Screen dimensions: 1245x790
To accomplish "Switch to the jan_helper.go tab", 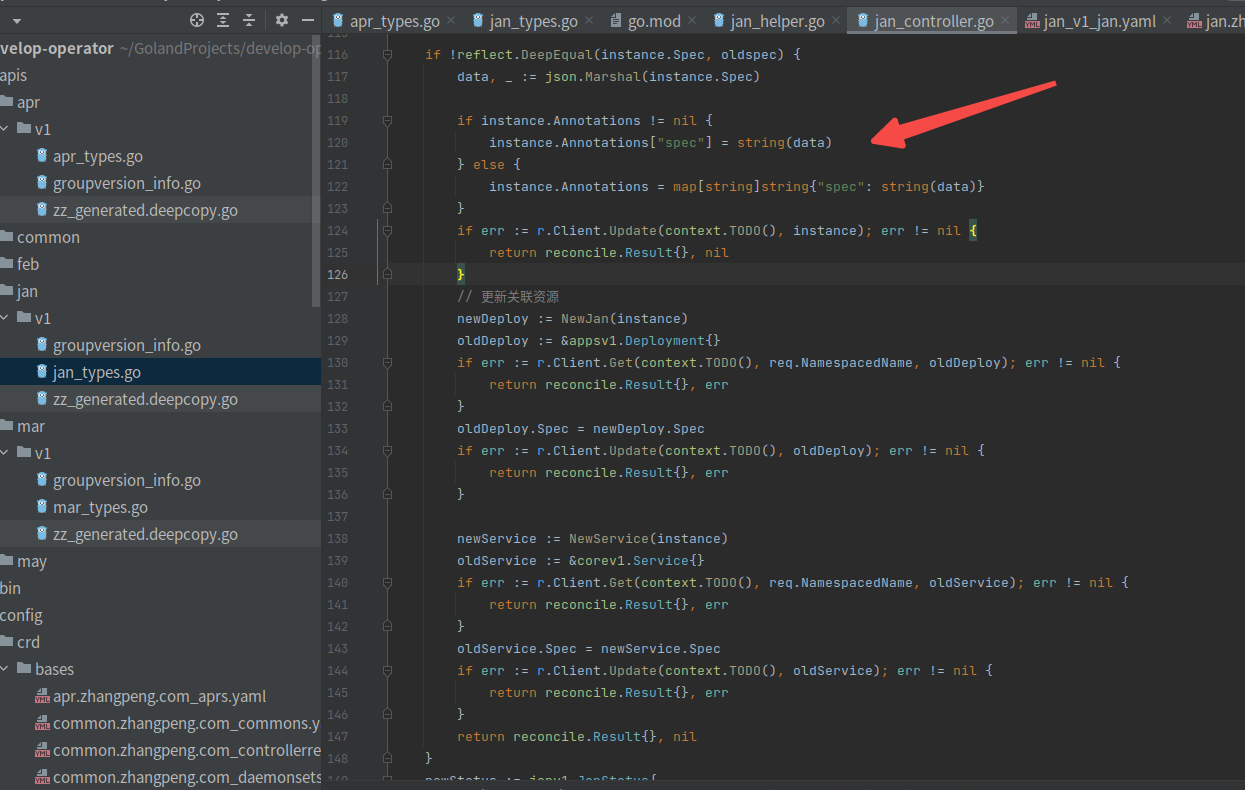I will (x=776, y=21).
